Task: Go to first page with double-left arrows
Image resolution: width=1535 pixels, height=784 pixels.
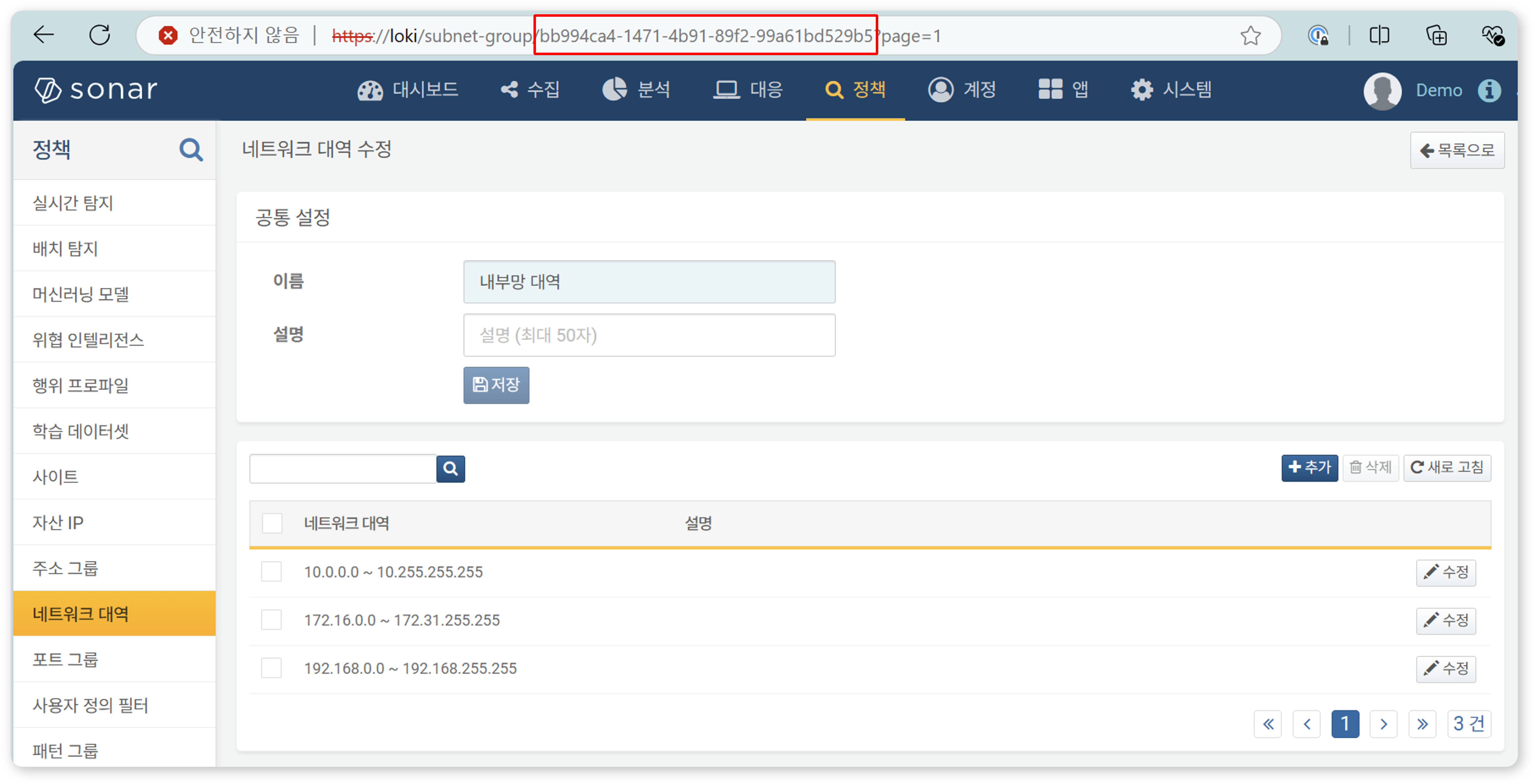Action: coord(1268,724)
